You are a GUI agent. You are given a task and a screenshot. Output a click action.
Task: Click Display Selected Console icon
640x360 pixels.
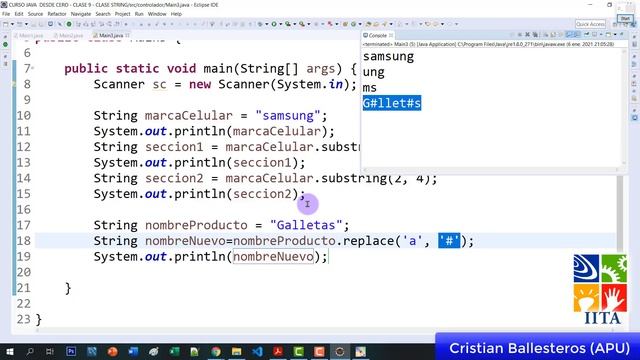click(594, 35)
